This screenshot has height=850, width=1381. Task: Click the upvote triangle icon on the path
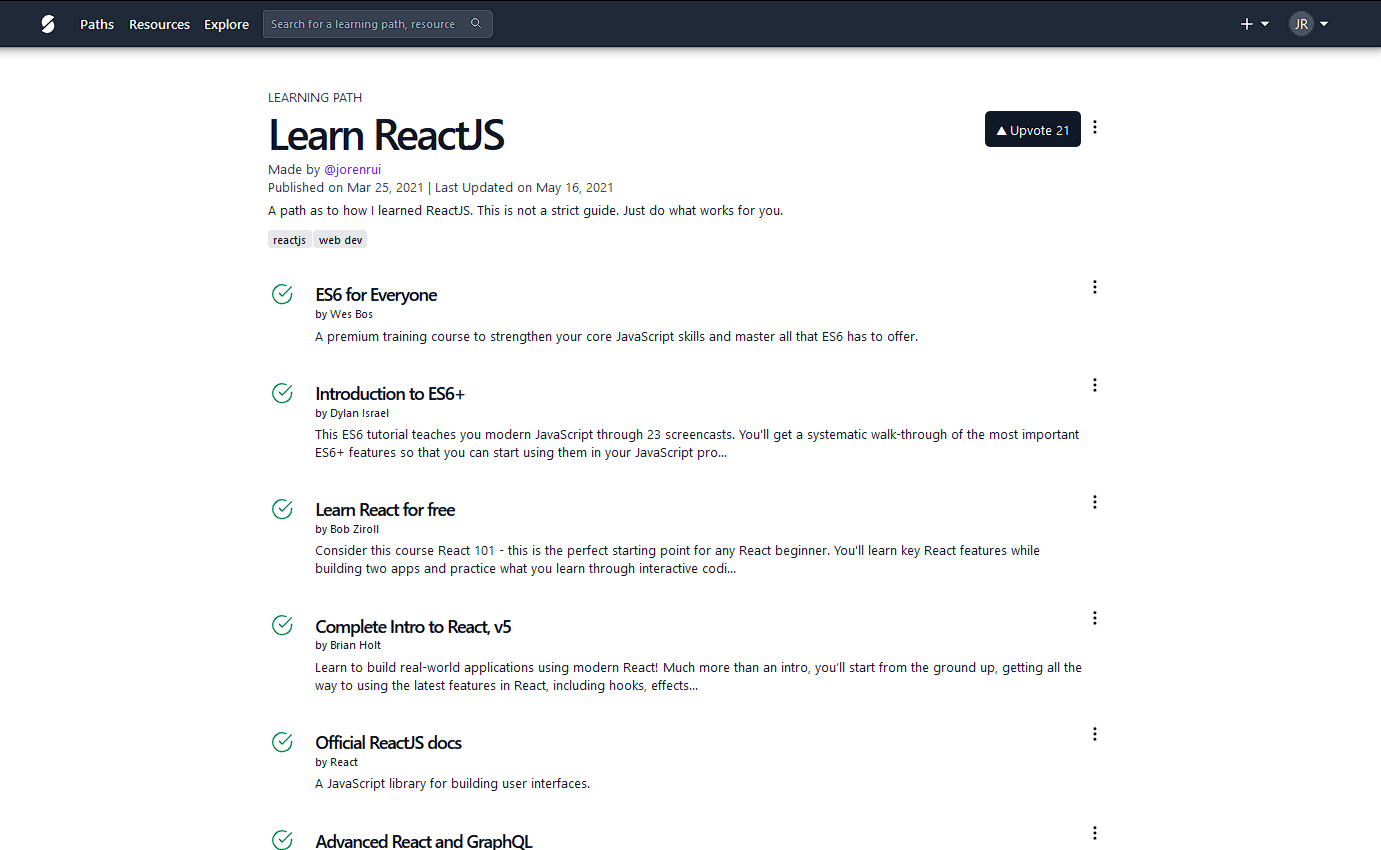click(x=1003, y=128)
